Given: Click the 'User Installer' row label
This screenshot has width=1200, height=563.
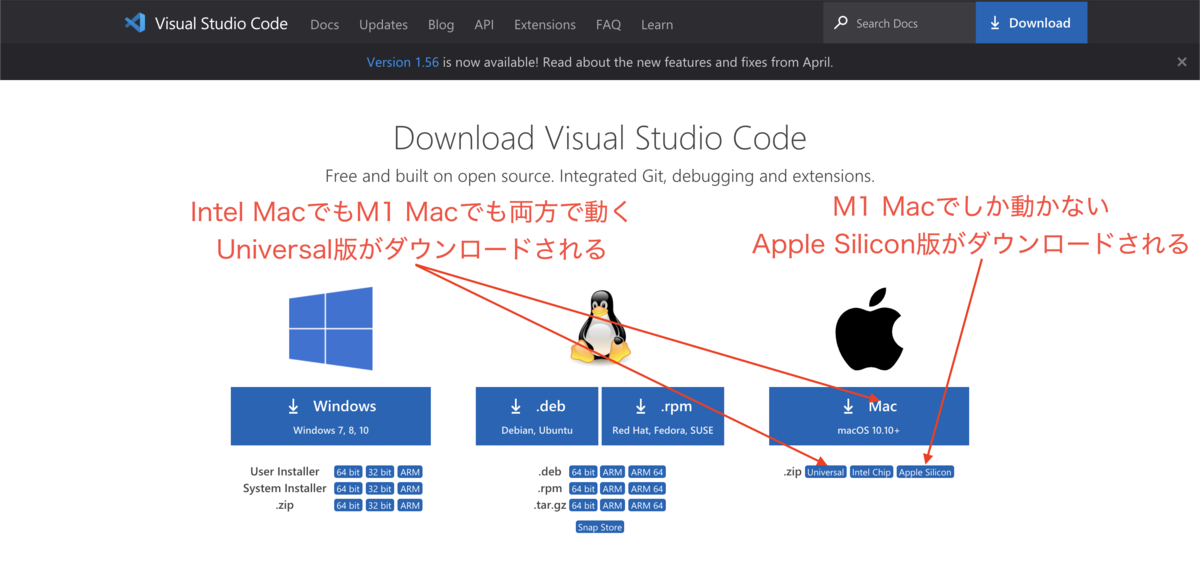Looking at the screenshot, I should 285,472.
